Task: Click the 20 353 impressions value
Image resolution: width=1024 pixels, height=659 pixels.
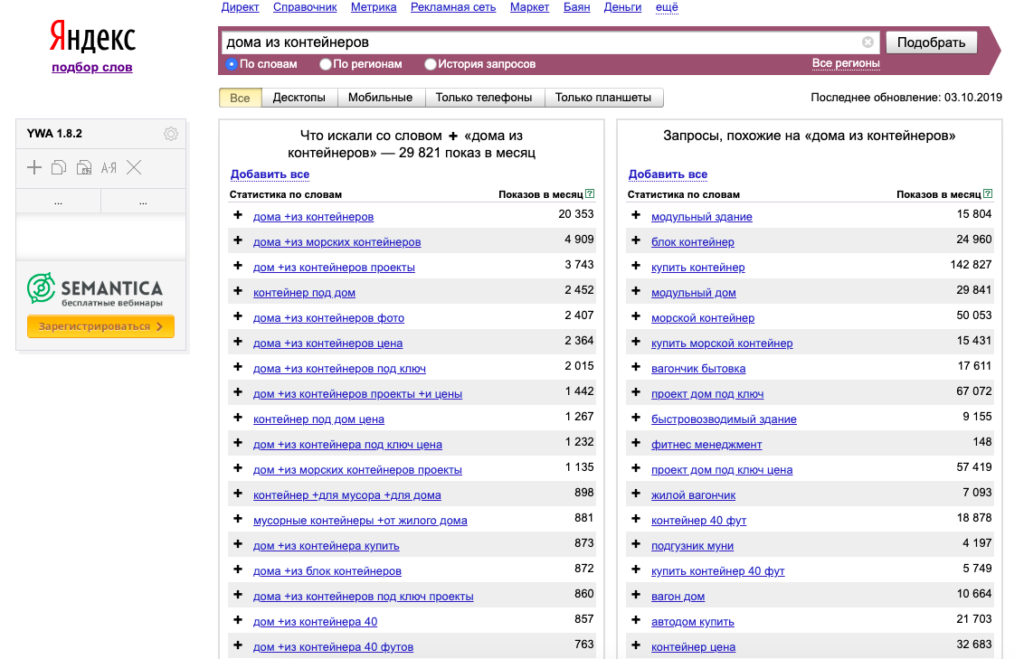Action: 576,214
